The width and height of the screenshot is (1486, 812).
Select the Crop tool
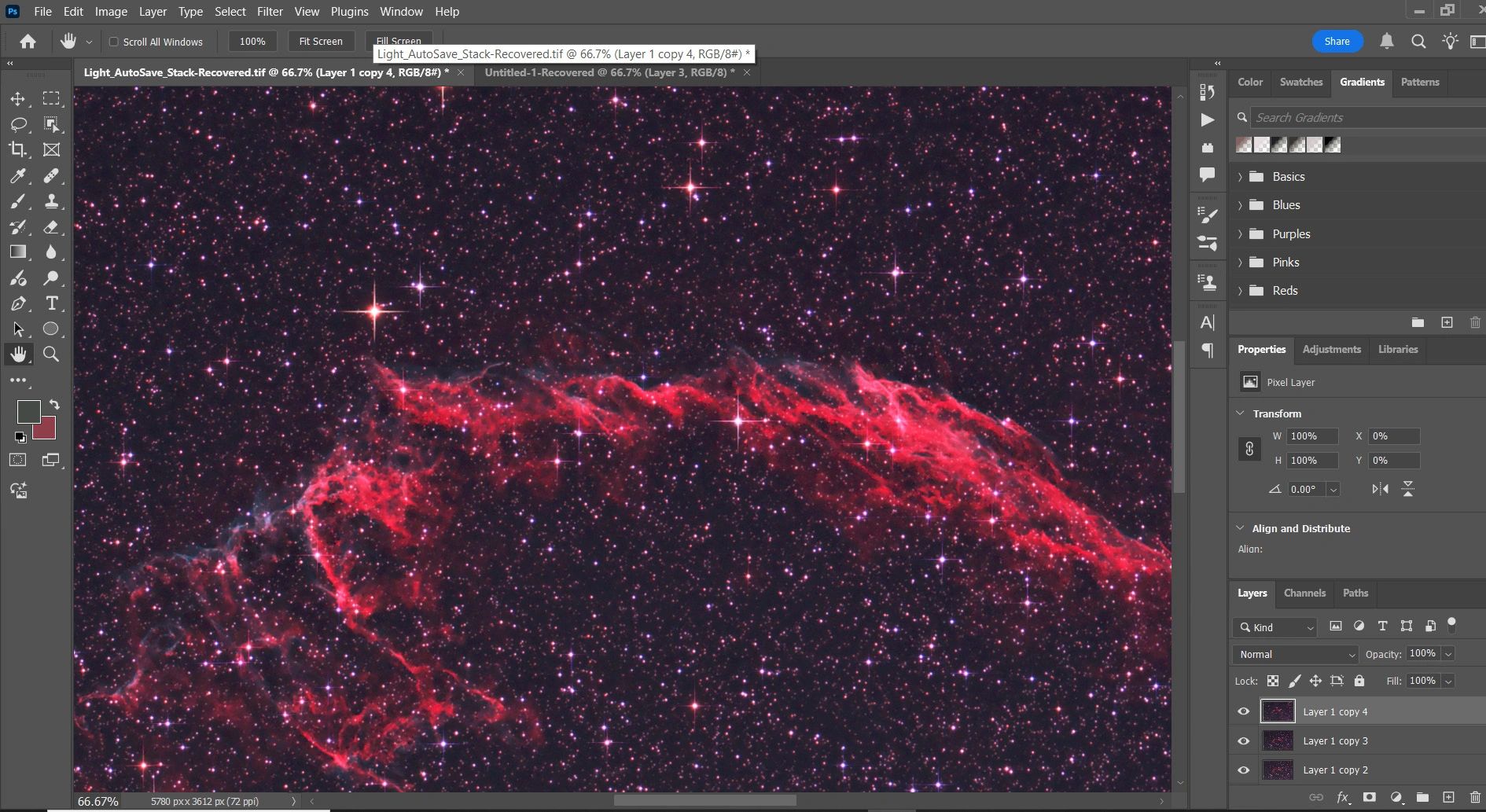(17, 149)
